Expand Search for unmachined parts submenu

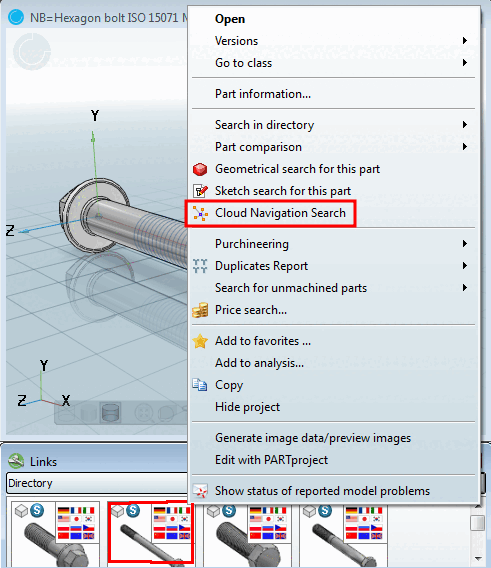333,288
